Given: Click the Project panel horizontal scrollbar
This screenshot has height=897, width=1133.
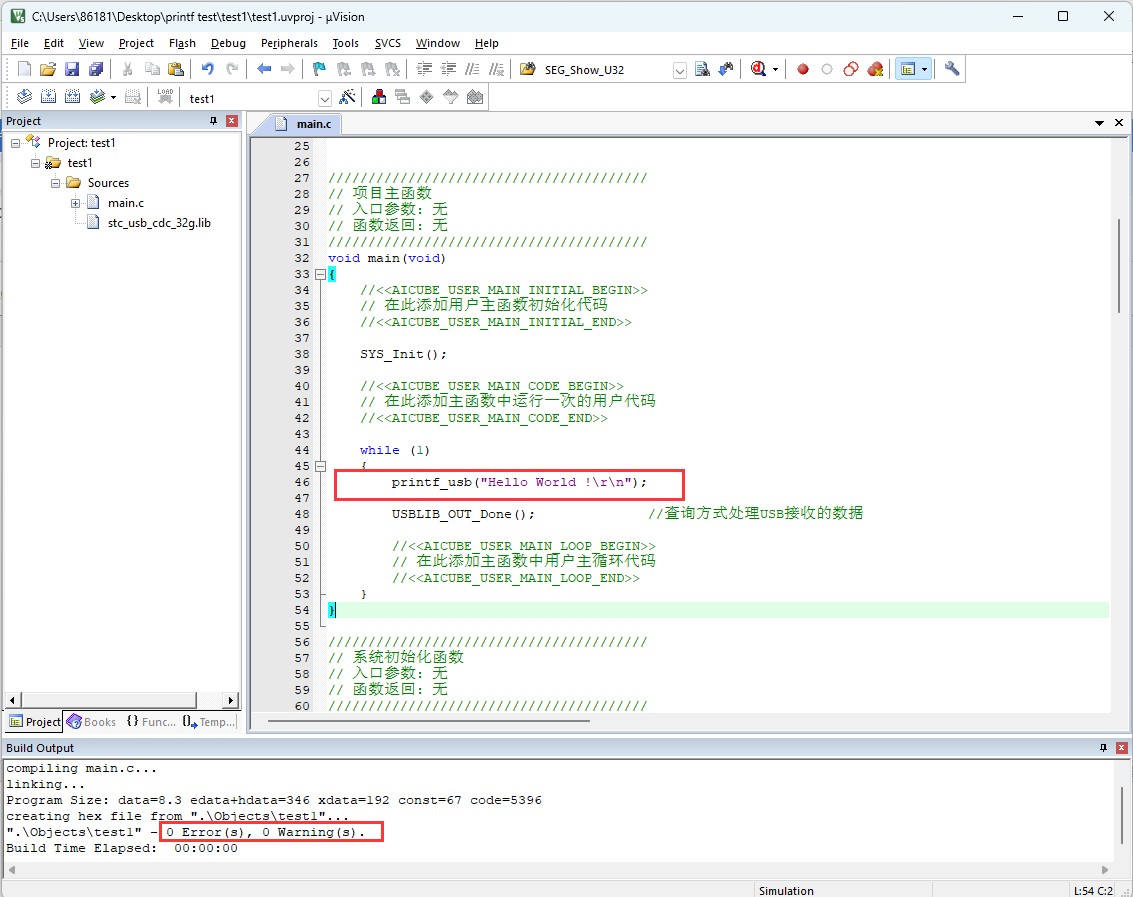Looking at the screenshot, I should [108, 700].
